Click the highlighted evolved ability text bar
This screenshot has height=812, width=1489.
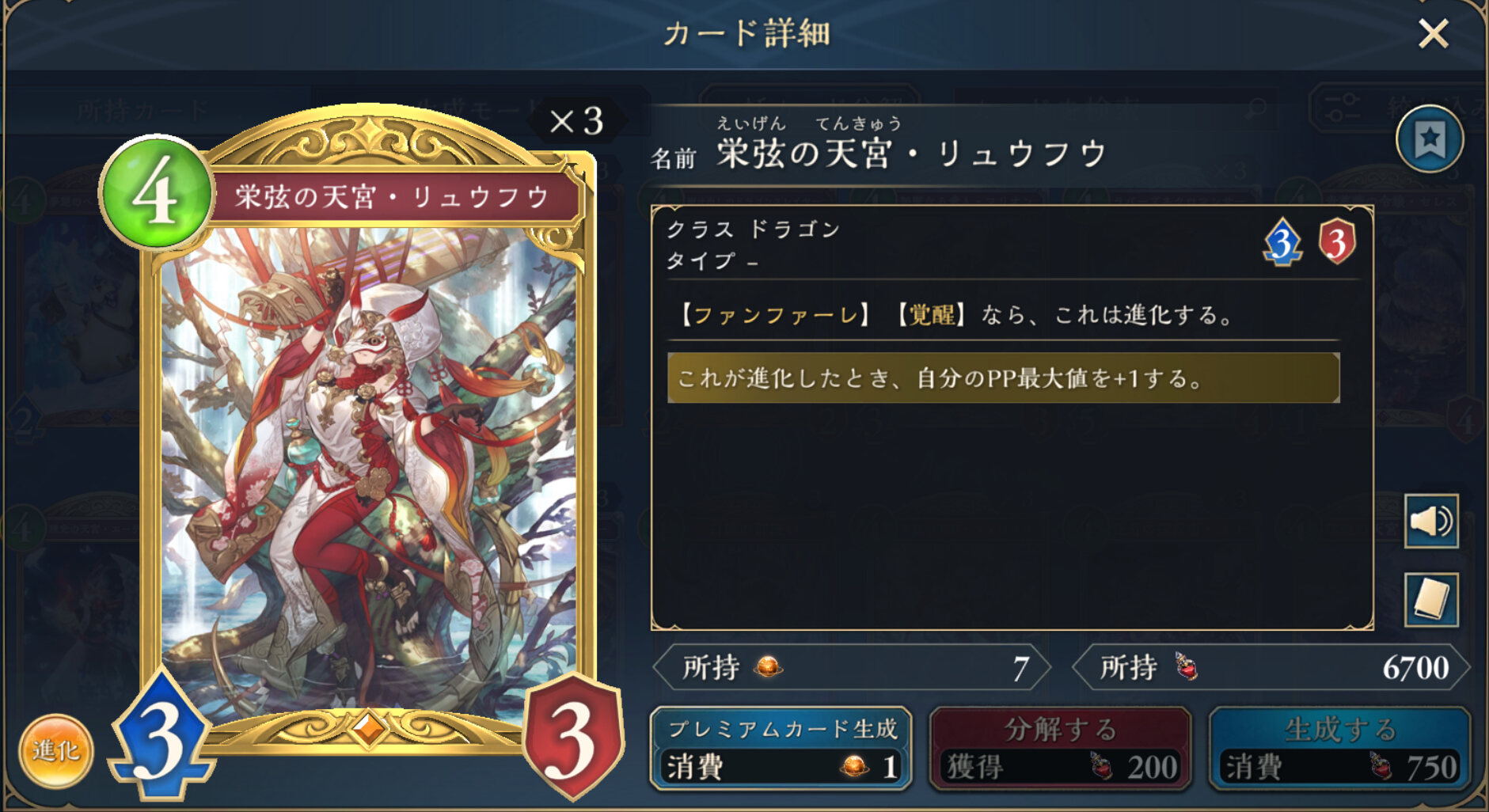tap(1004, 378)
